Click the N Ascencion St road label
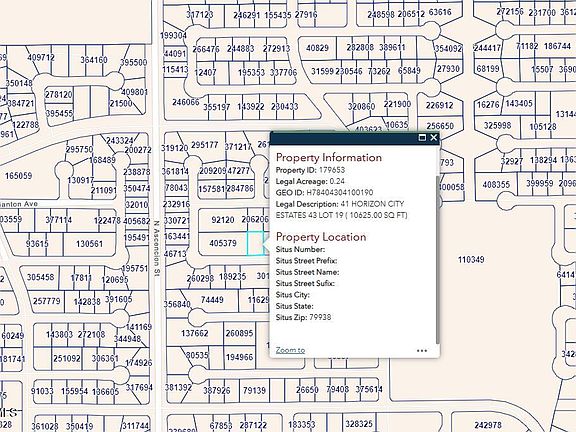 click(156, 248)
